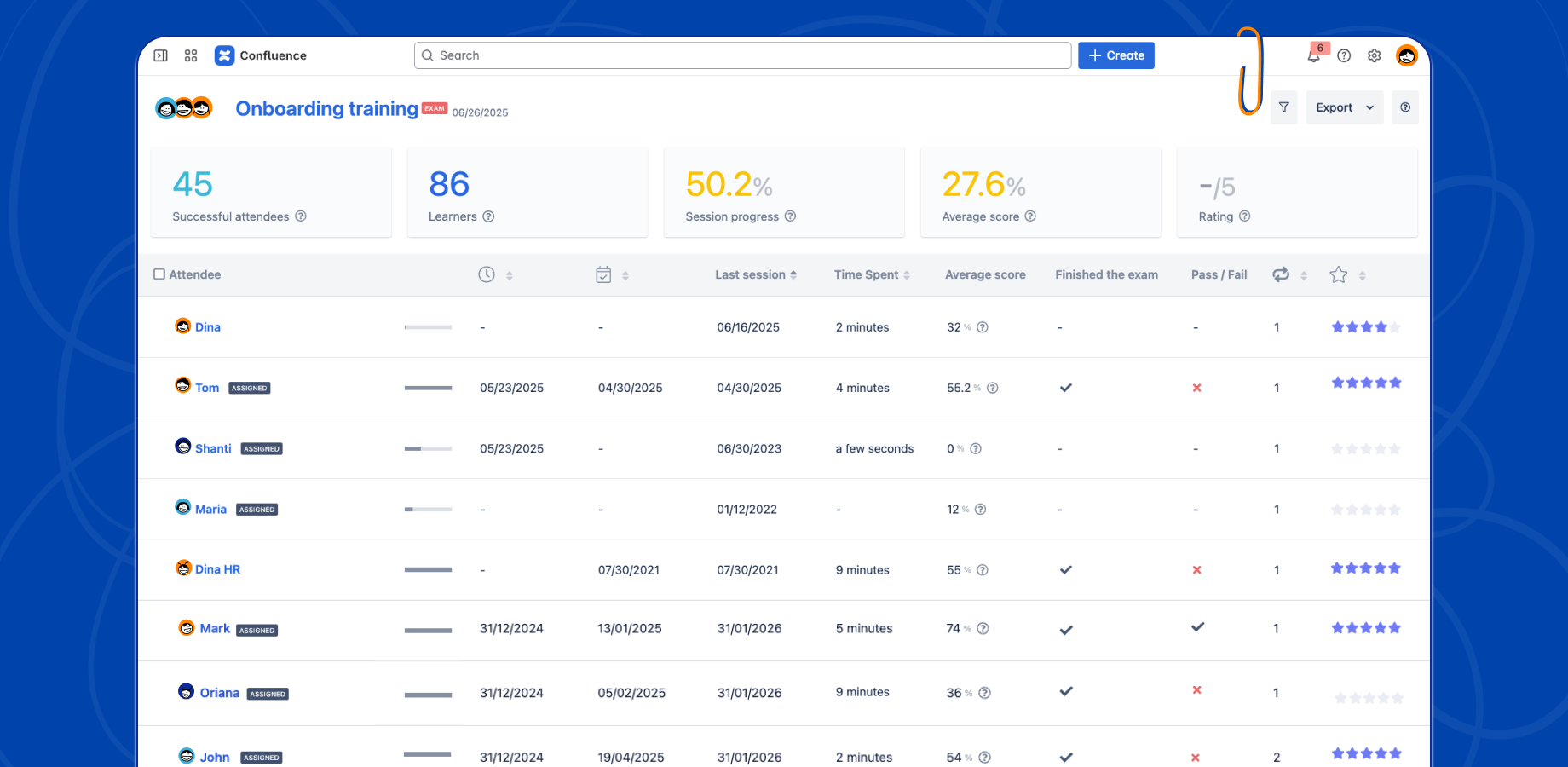Screen dimensions: 1568x767
Task: Open attendee Shanti's profile link
Action: (x=213, y=448)
